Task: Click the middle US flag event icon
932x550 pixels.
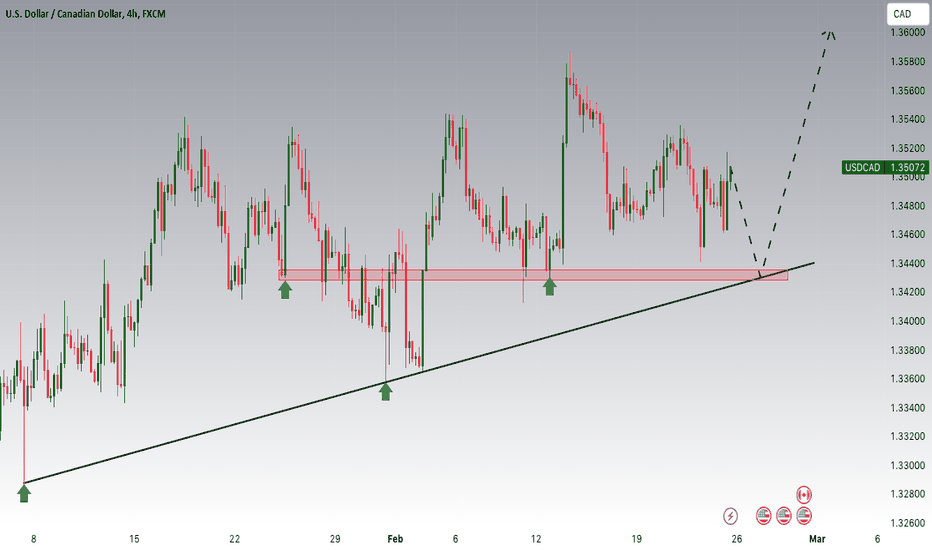Action: [784, 516]
